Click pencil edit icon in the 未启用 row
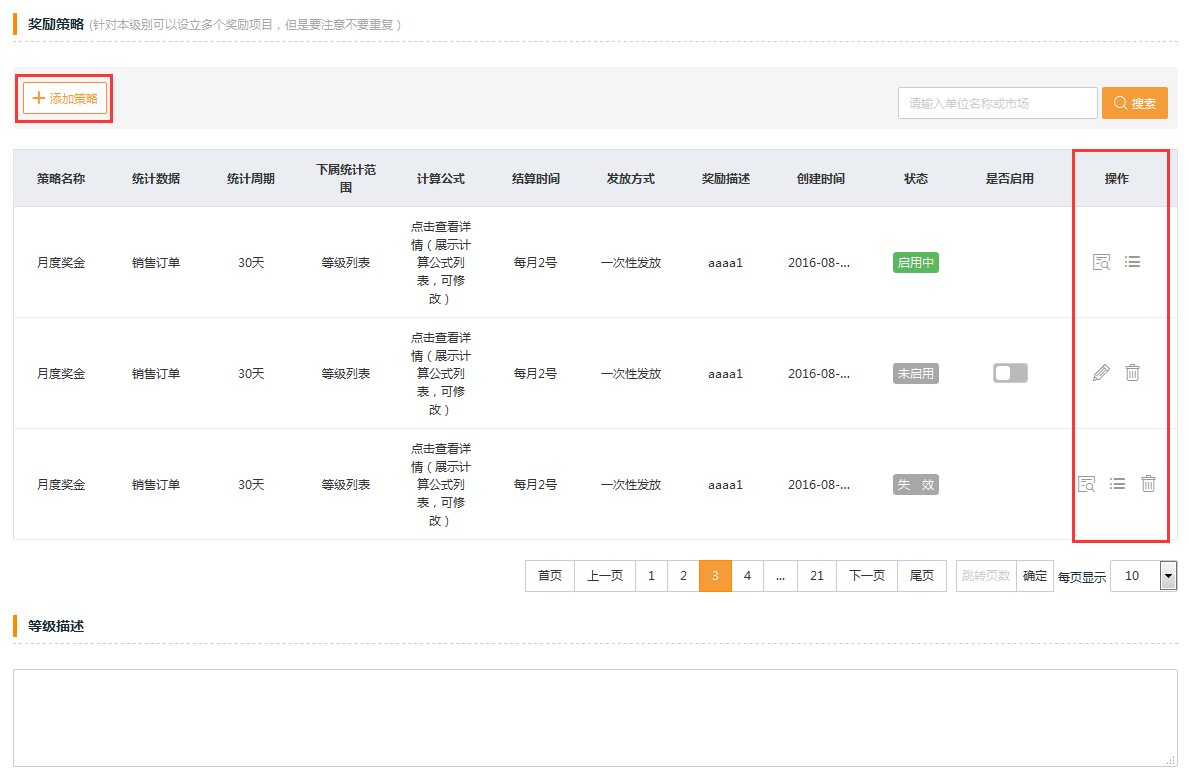The width and height of the screenshot is (1189, 782). coord(1101,373)
